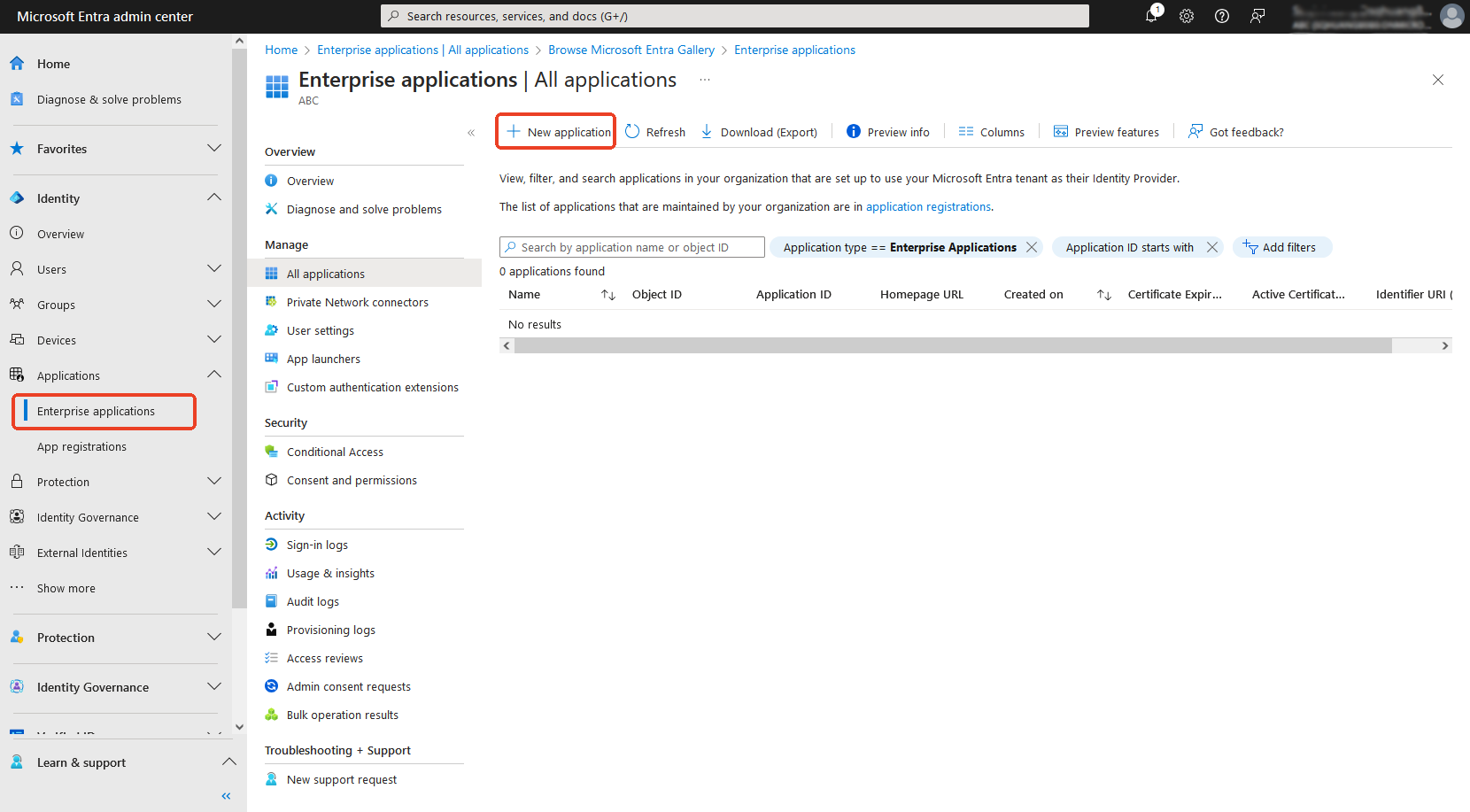Click Add filters button
Viewport: 1470px width, 812px height.
pyautogui.click(x=1281, y=247)
